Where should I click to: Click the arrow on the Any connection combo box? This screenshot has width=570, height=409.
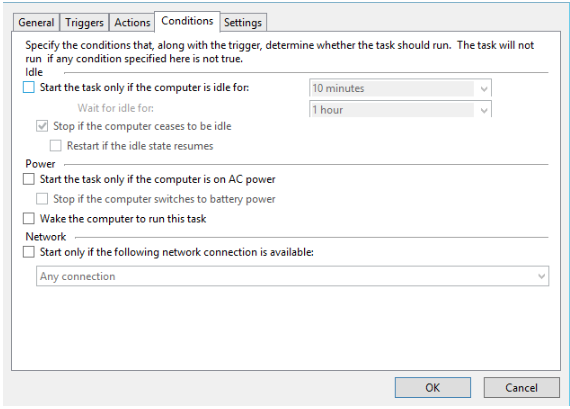pyautogui.click(x=541, y=276)
